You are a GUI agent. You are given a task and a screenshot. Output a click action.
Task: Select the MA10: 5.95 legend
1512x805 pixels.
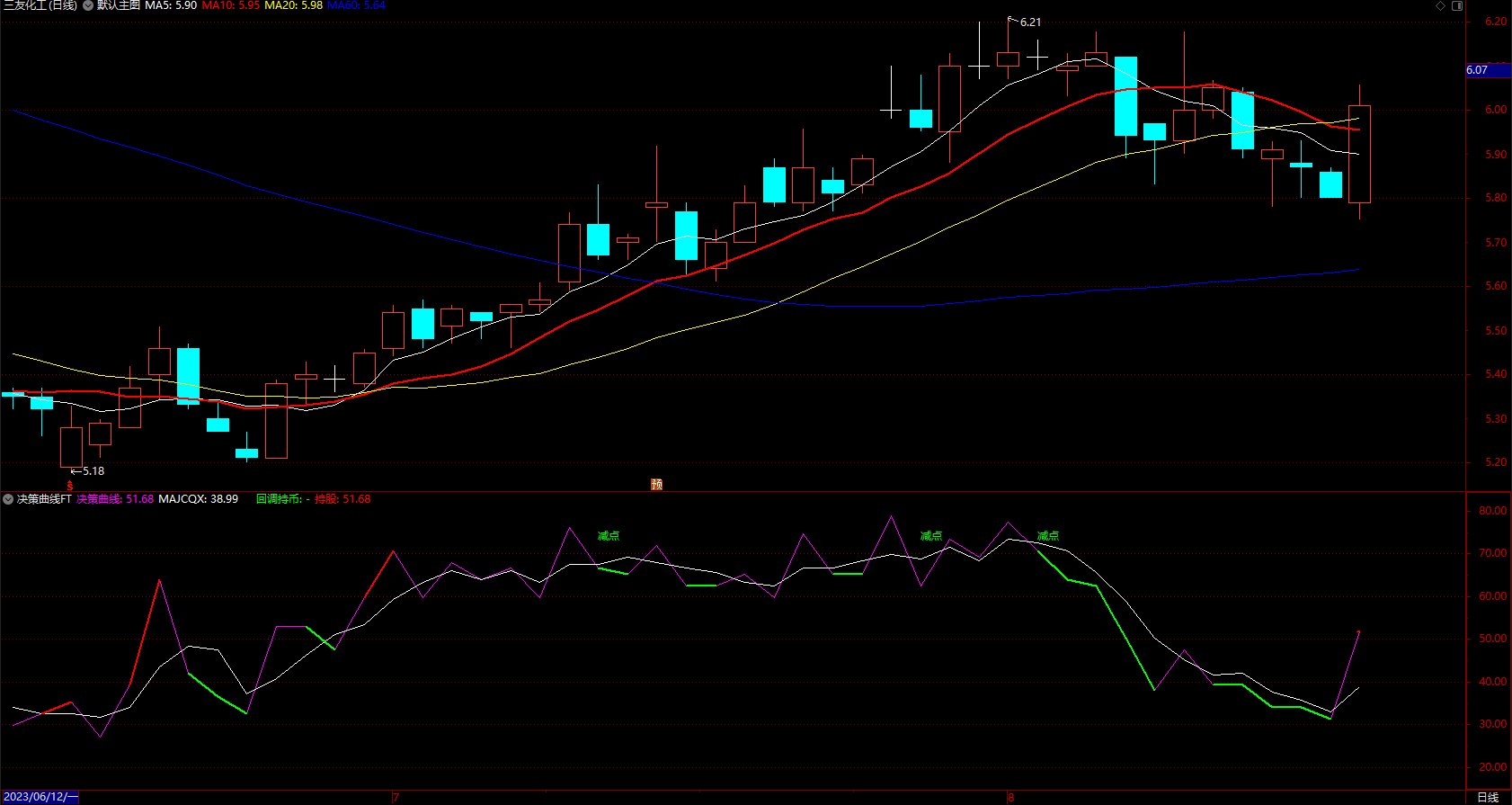[x=231, y=5]
